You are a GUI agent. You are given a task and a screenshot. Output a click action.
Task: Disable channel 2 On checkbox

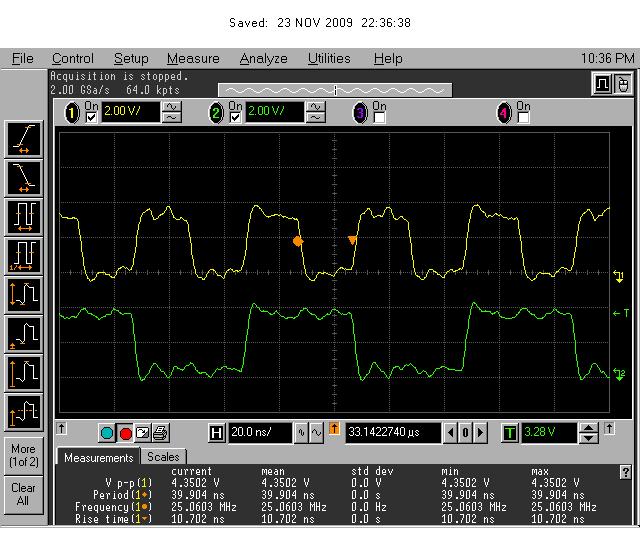(x=235, y=117)
